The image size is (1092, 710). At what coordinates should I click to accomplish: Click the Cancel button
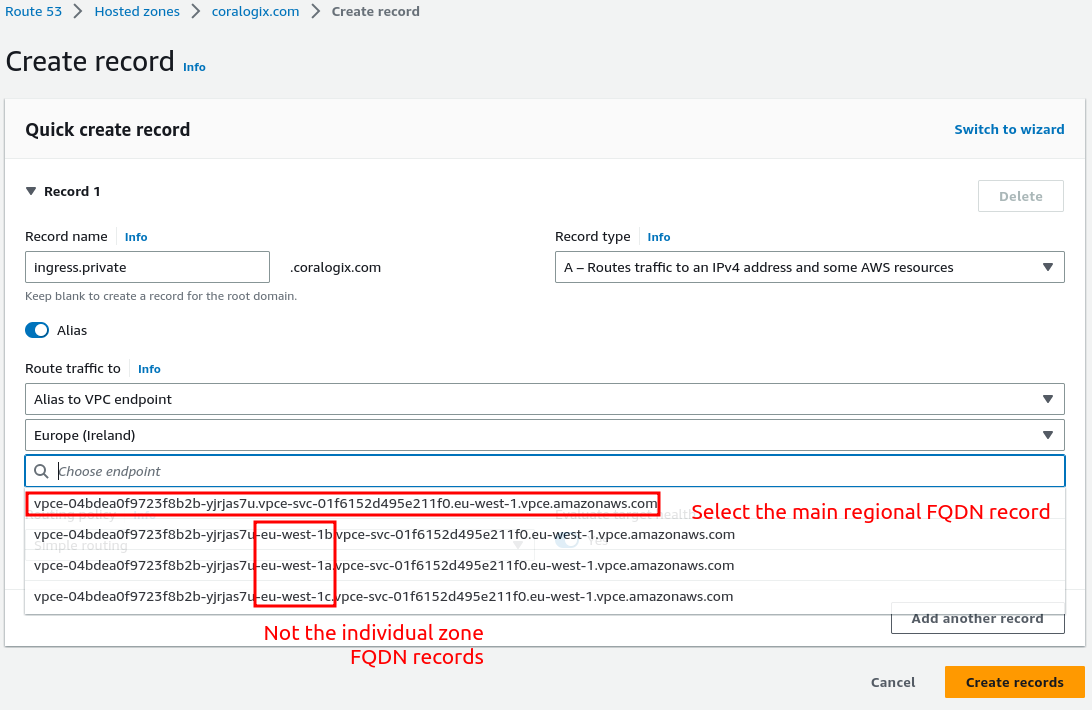(893, 682)
